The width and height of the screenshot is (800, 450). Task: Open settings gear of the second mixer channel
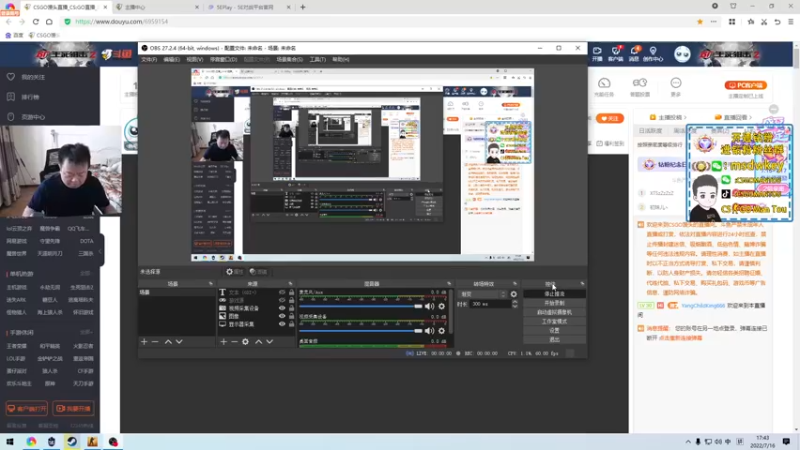[x=442, y=331]
